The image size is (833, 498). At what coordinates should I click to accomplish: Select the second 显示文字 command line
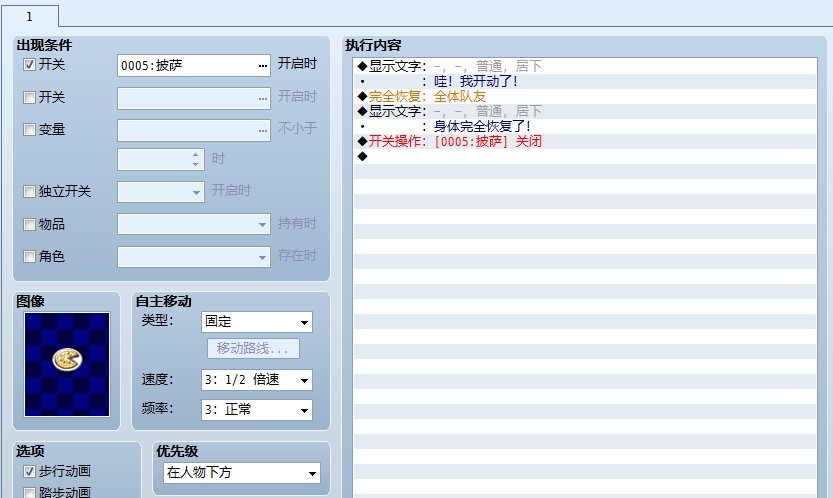point(585,111)
